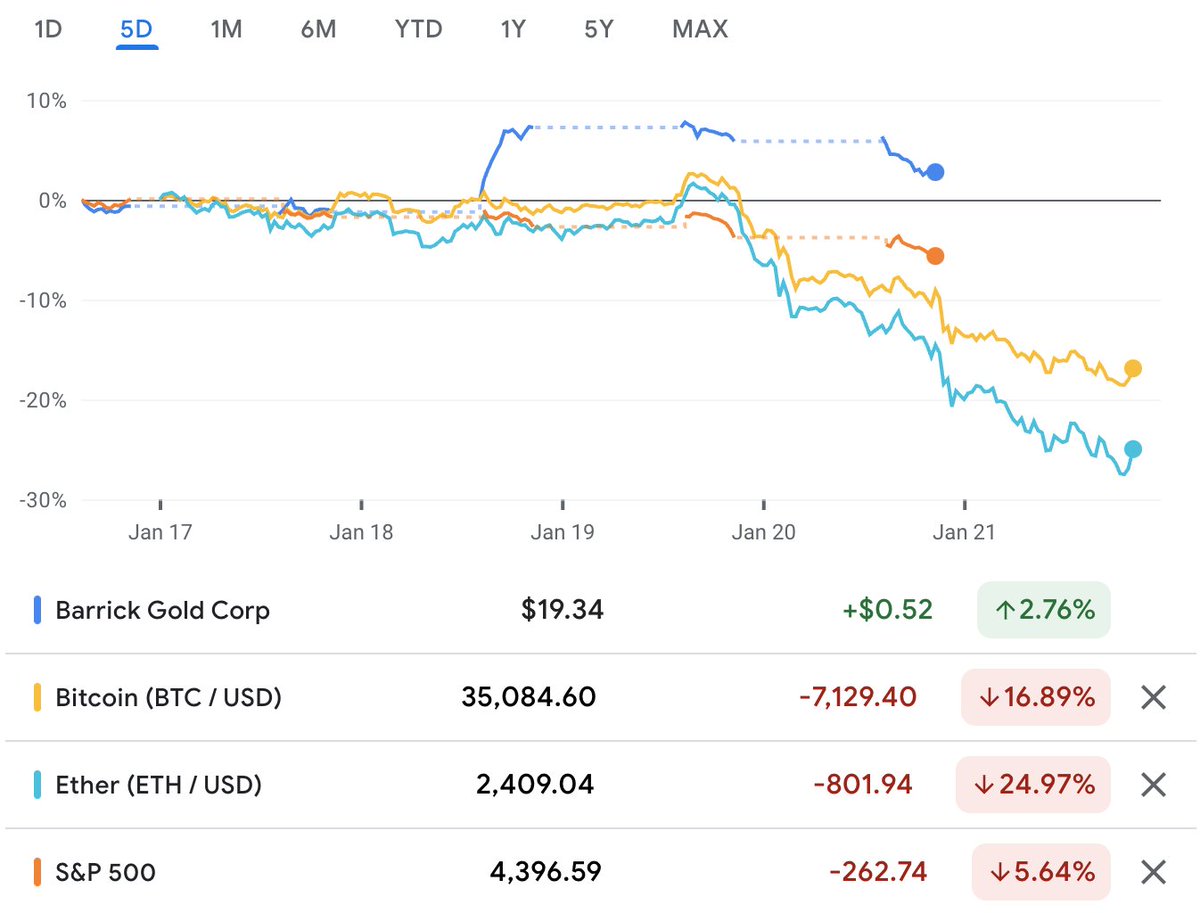This screenshot has height=913, width=1200.
Task: Click the Jan 18 axis label
Action: (361, 532)
